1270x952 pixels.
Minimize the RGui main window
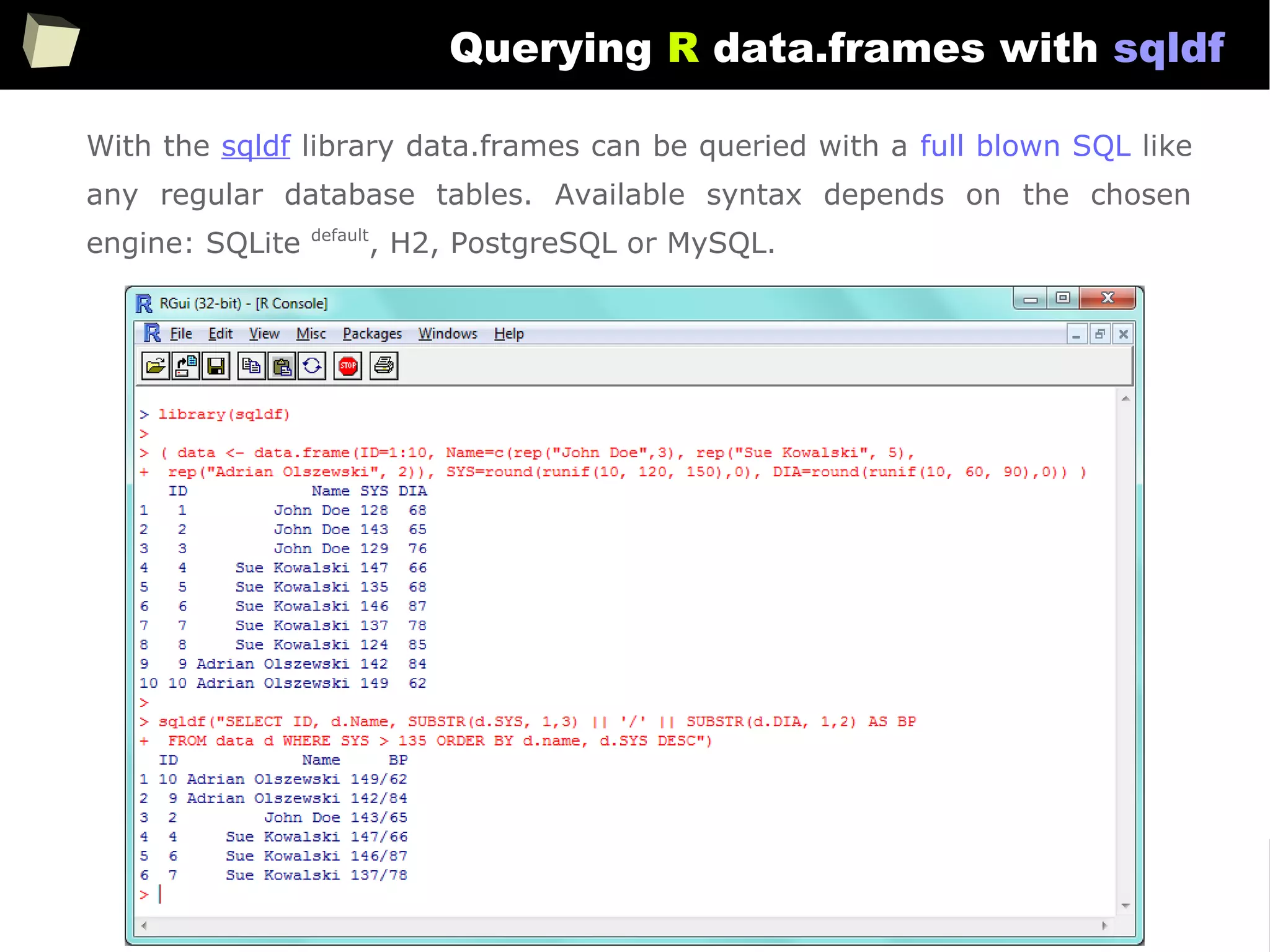(1031, 299)
